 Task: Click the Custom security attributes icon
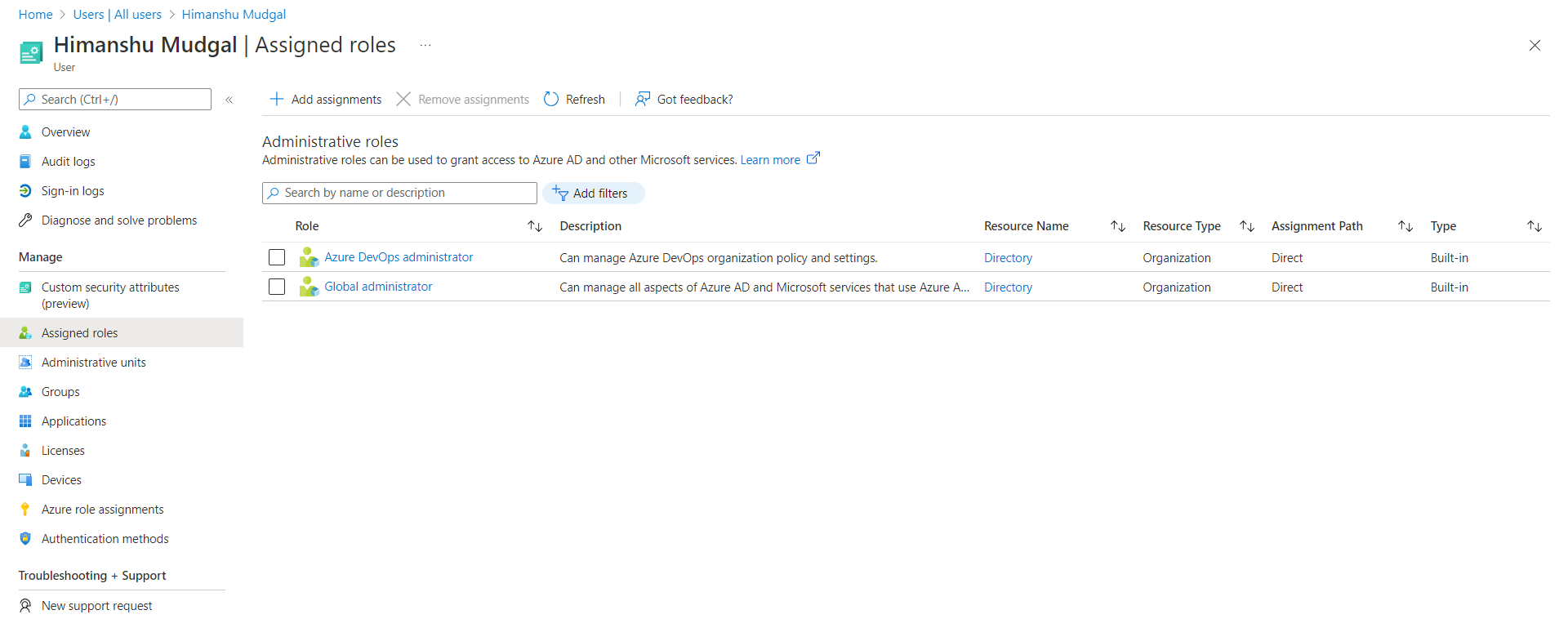point(25,287)
